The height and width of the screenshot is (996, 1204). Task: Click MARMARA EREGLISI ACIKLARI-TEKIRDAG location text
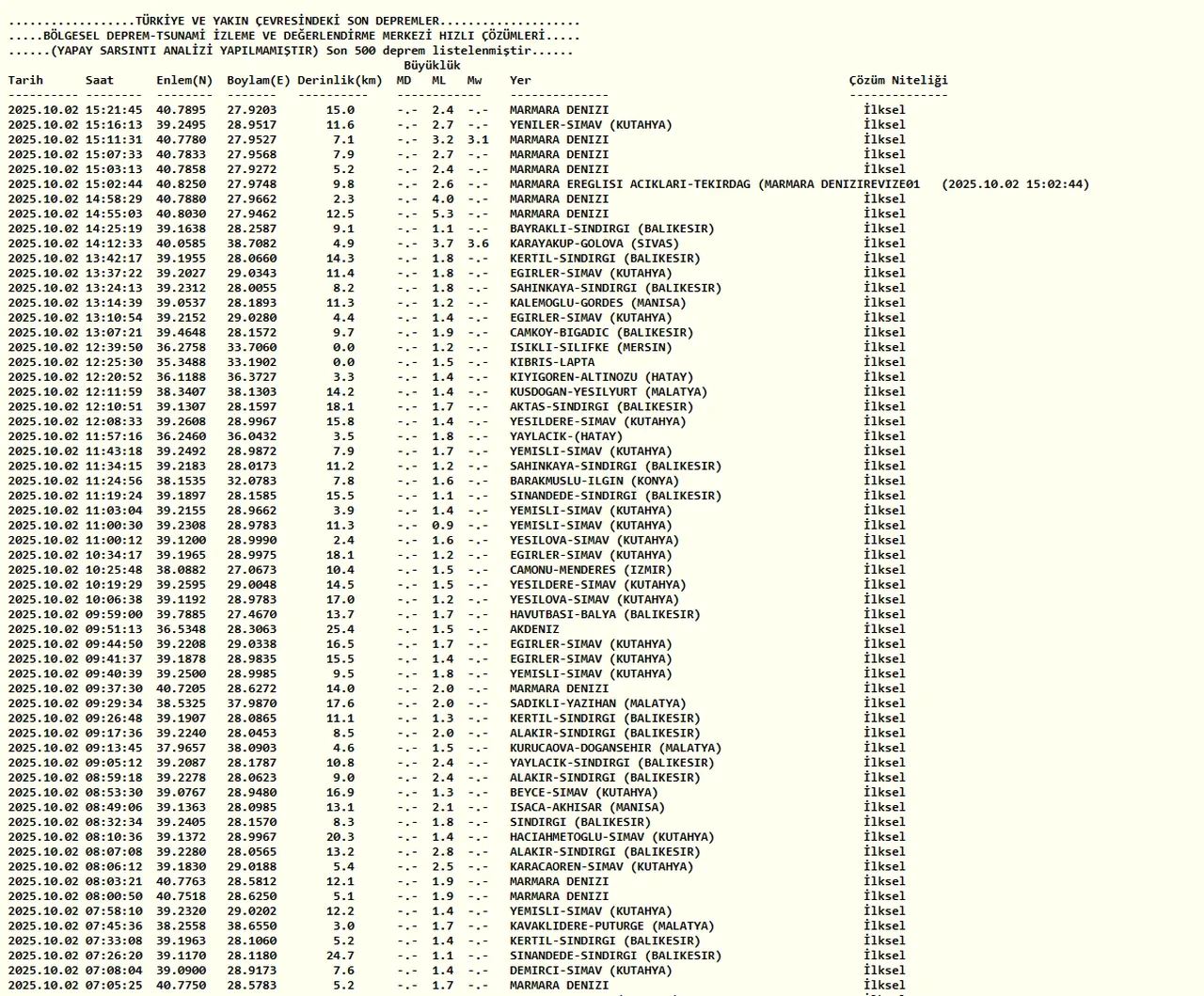pyautogui.click(x=630, y=184)
